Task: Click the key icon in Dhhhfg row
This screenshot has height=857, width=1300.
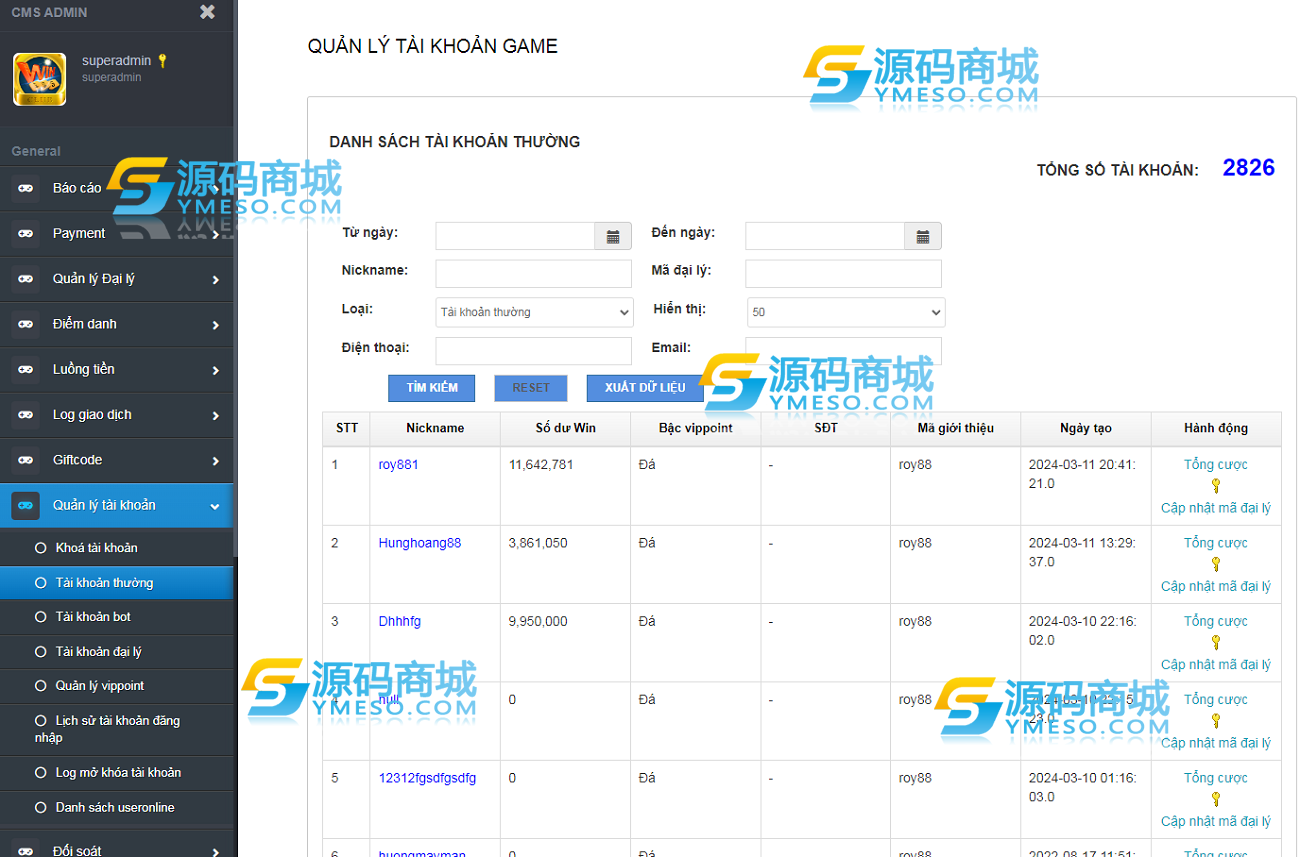Action: click(x=1216, y=642)
